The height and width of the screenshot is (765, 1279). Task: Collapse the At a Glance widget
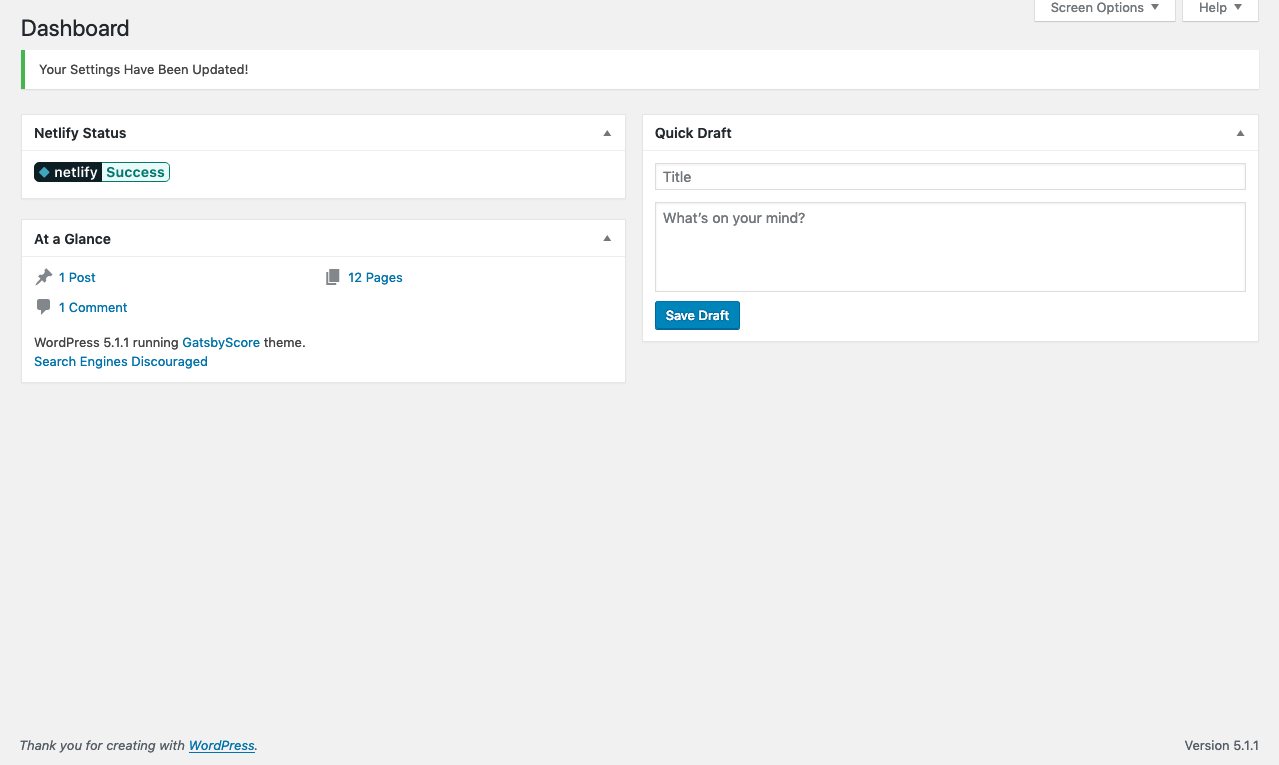pos(607,239)
